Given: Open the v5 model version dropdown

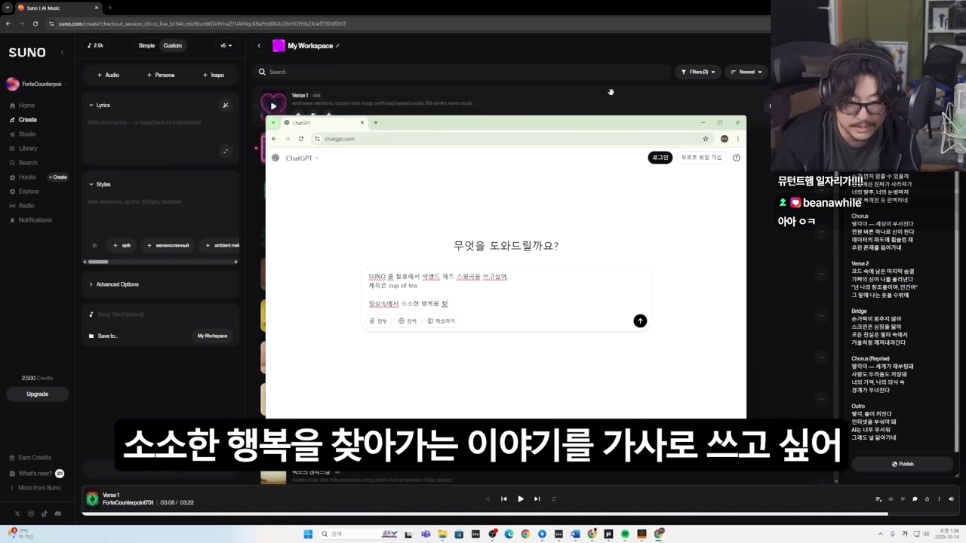Looking at the screenshot, I should [x=226, y=46].
